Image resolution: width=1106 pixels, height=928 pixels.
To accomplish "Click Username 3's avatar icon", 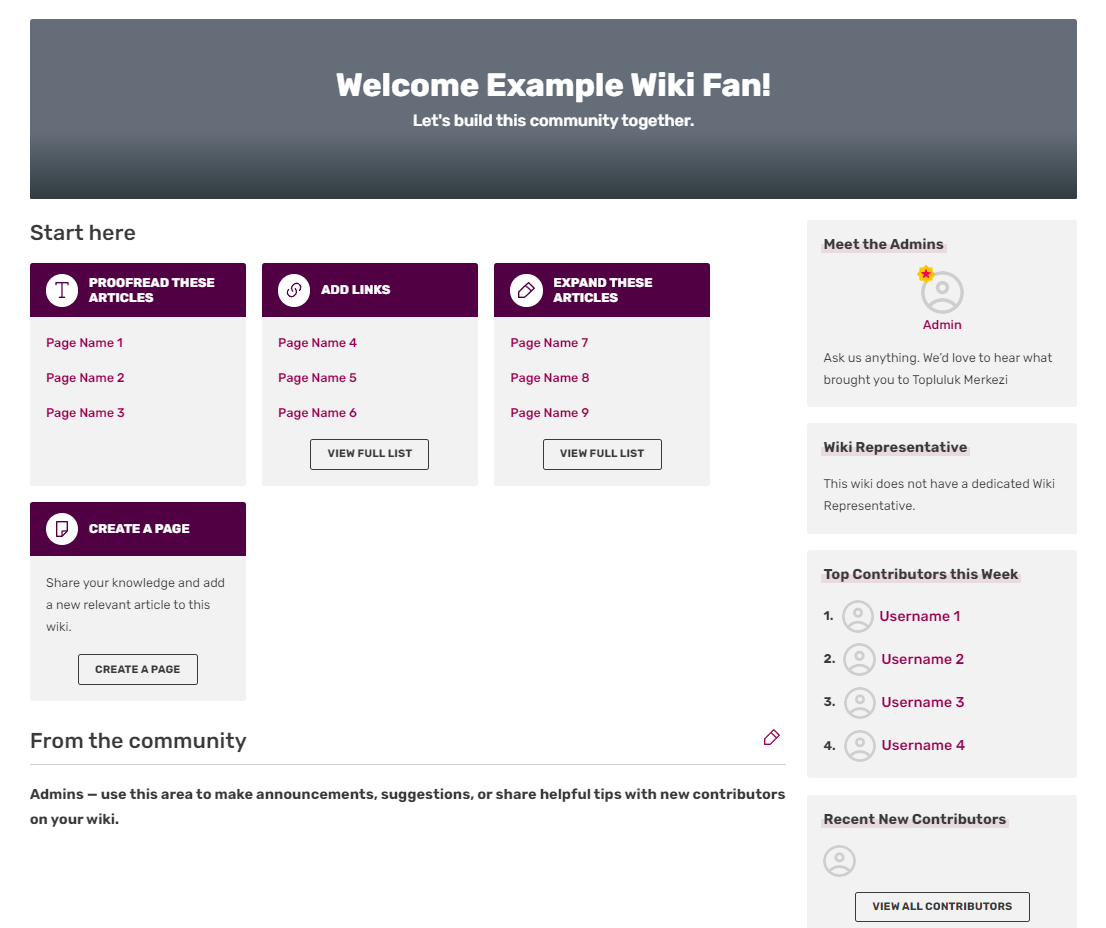I will tap(859, 702).
